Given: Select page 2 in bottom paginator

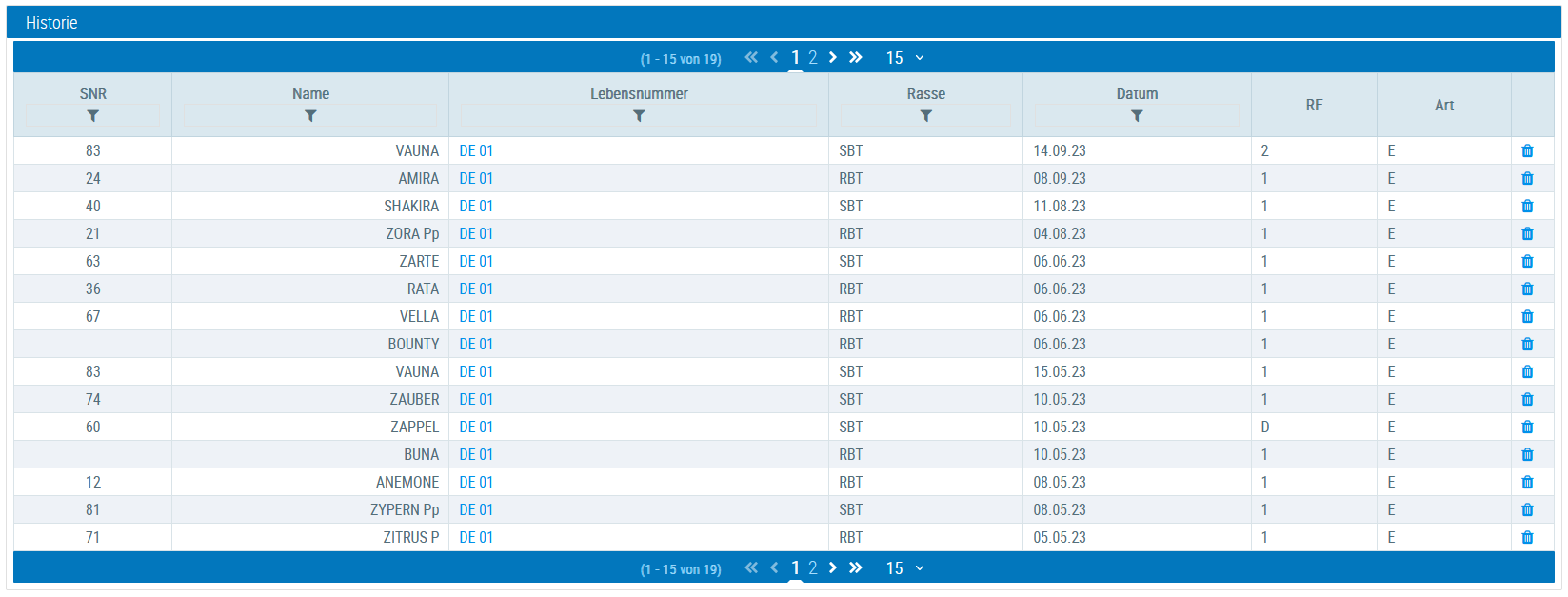Looking at the screenshot, I should (813, 568).
